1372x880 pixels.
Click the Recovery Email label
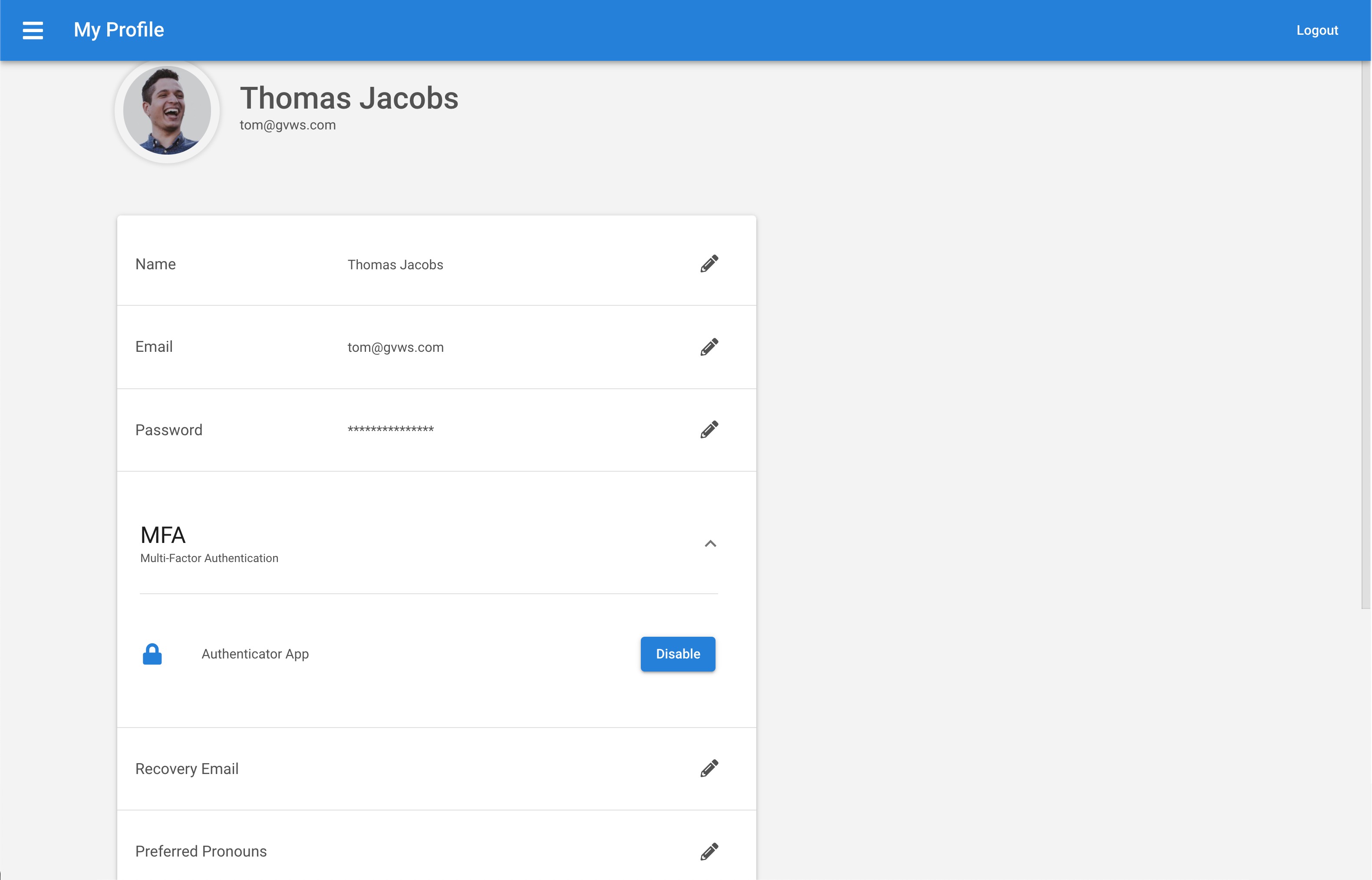coord(187,769)
